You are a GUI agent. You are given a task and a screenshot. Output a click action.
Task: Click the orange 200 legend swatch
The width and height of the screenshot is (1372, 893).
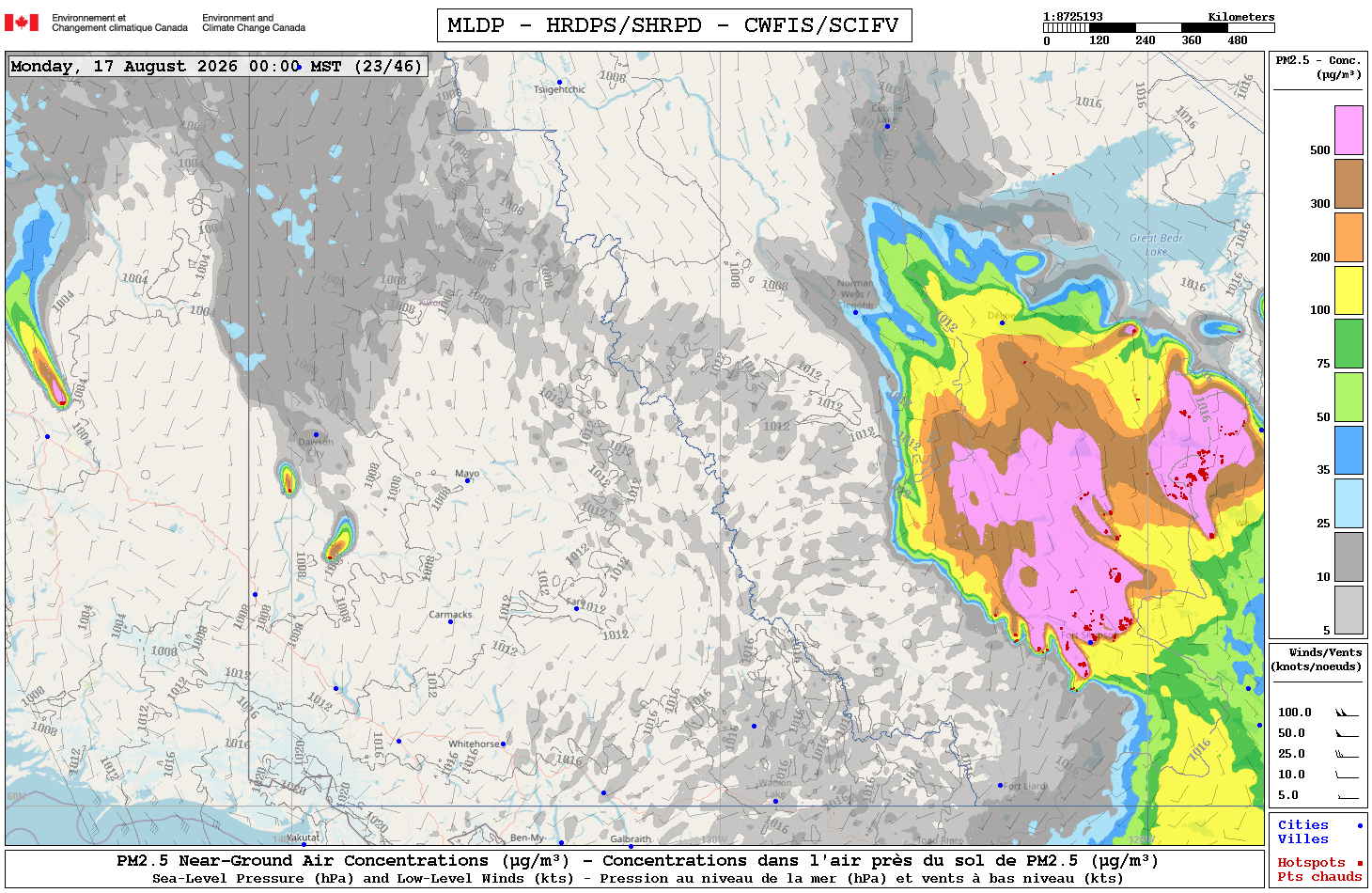pyautogui.click(x=1349, y=237)
